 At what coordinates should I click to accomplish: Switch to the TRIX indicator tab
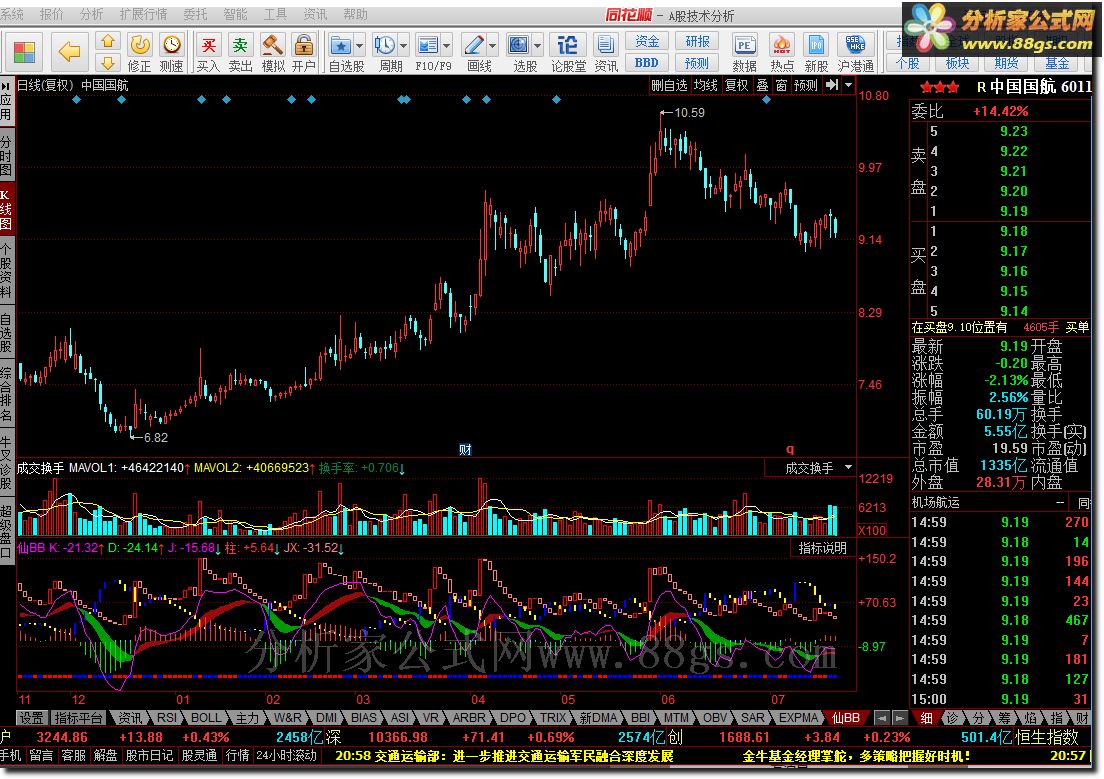coord(553,718)
